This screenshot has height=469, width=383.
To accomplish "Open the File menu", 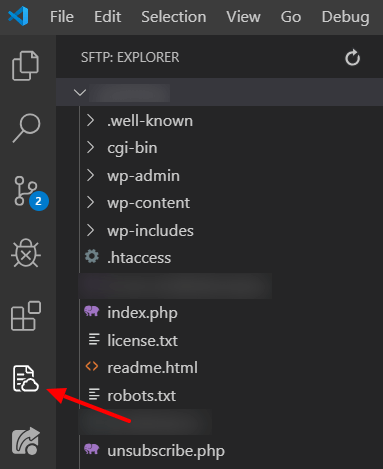I will pyautogui.click(x=62, y=17).
